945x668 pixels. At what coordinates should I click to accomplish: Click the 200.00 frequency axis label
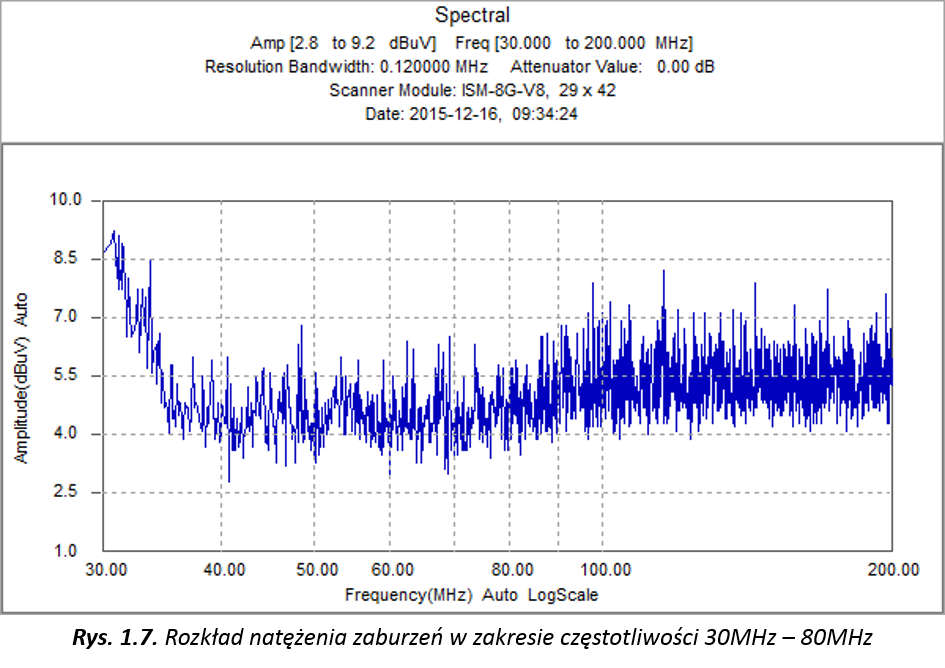(x=893, y=570)
